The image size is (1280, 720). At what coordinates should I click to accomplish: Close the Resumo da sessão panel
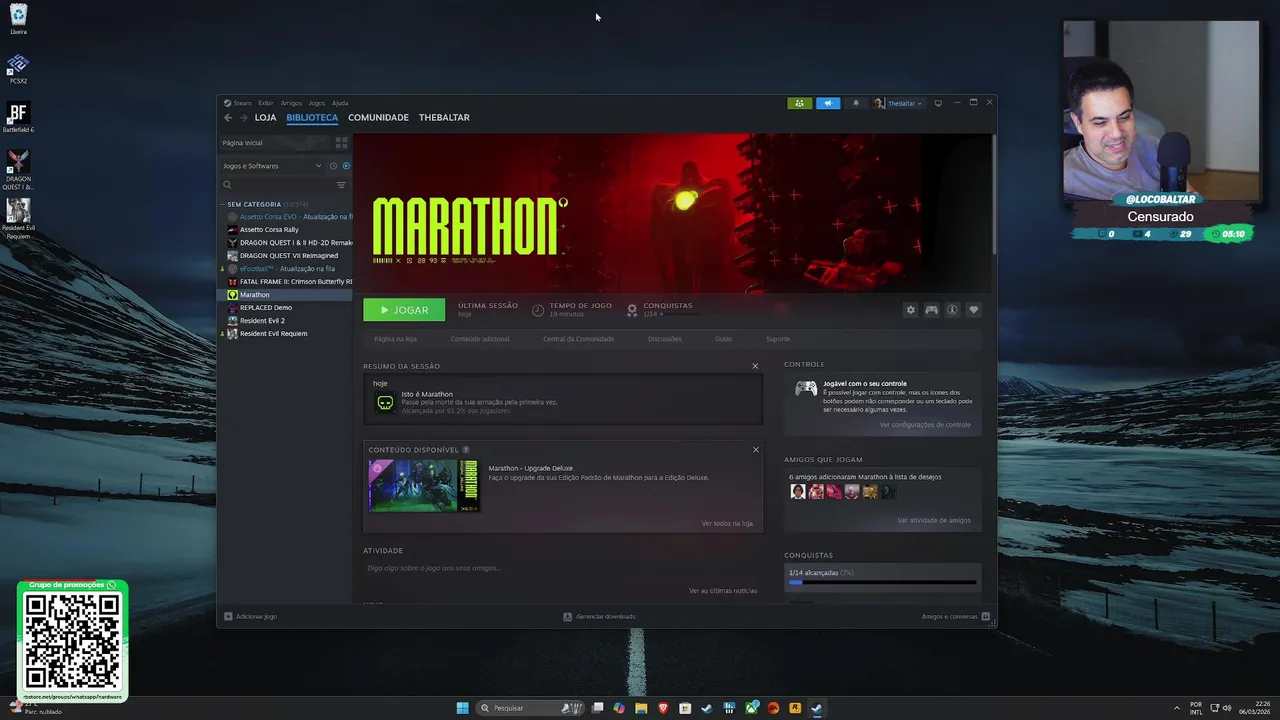pyautogui.click(x=755, y=366)
